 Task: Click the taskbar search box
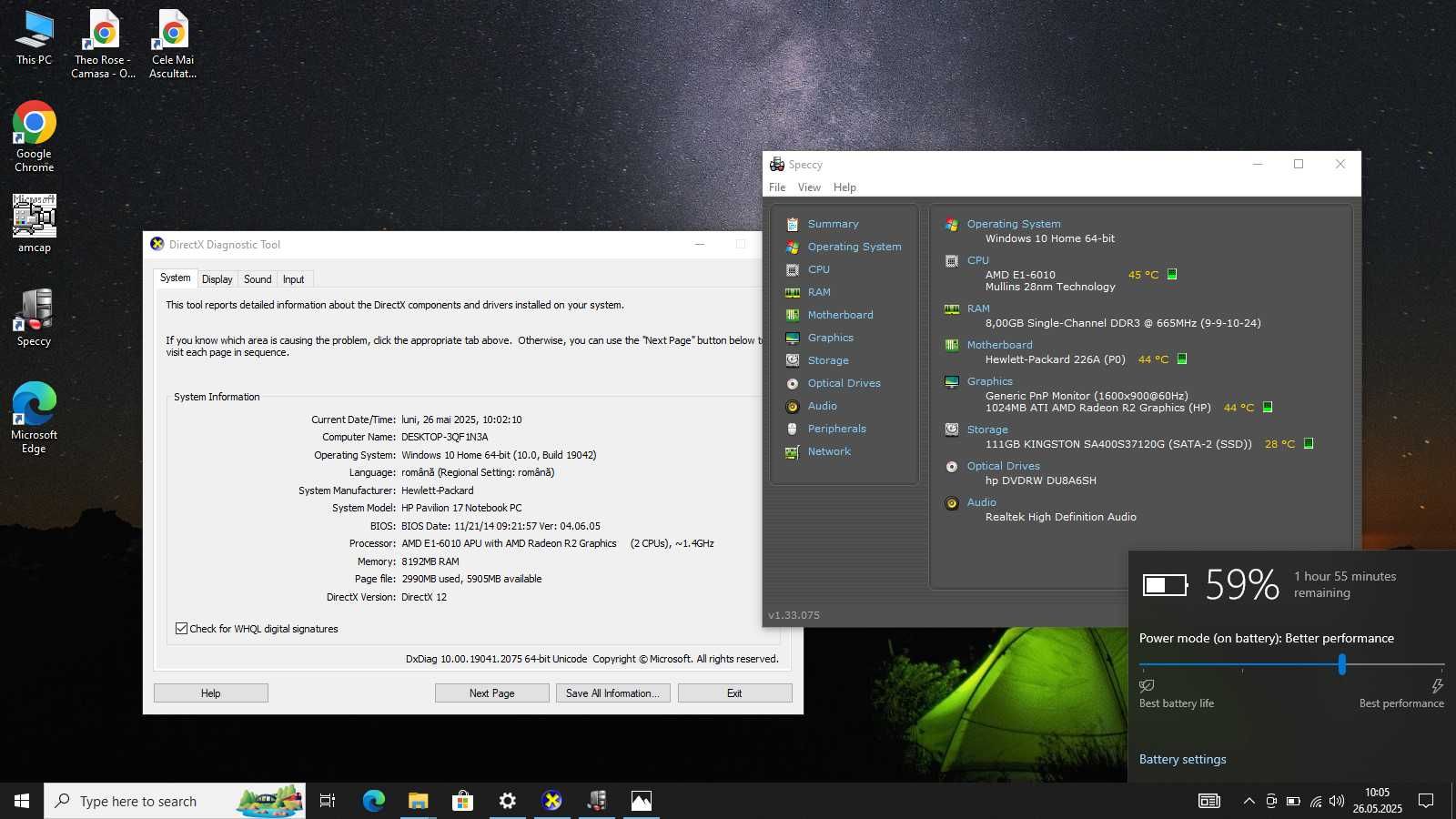(175, 801)
